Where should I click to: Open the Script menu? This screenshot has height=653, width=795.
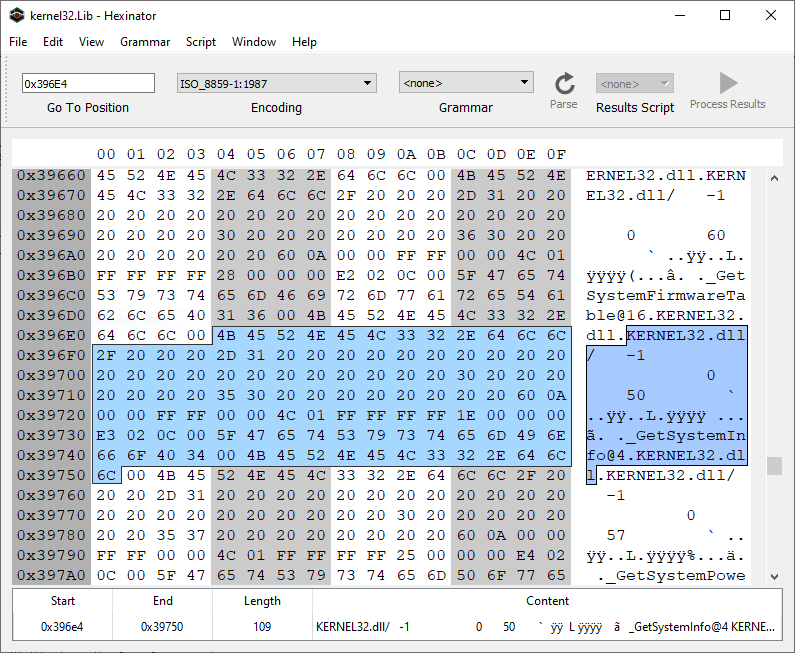tap(201, 42)
